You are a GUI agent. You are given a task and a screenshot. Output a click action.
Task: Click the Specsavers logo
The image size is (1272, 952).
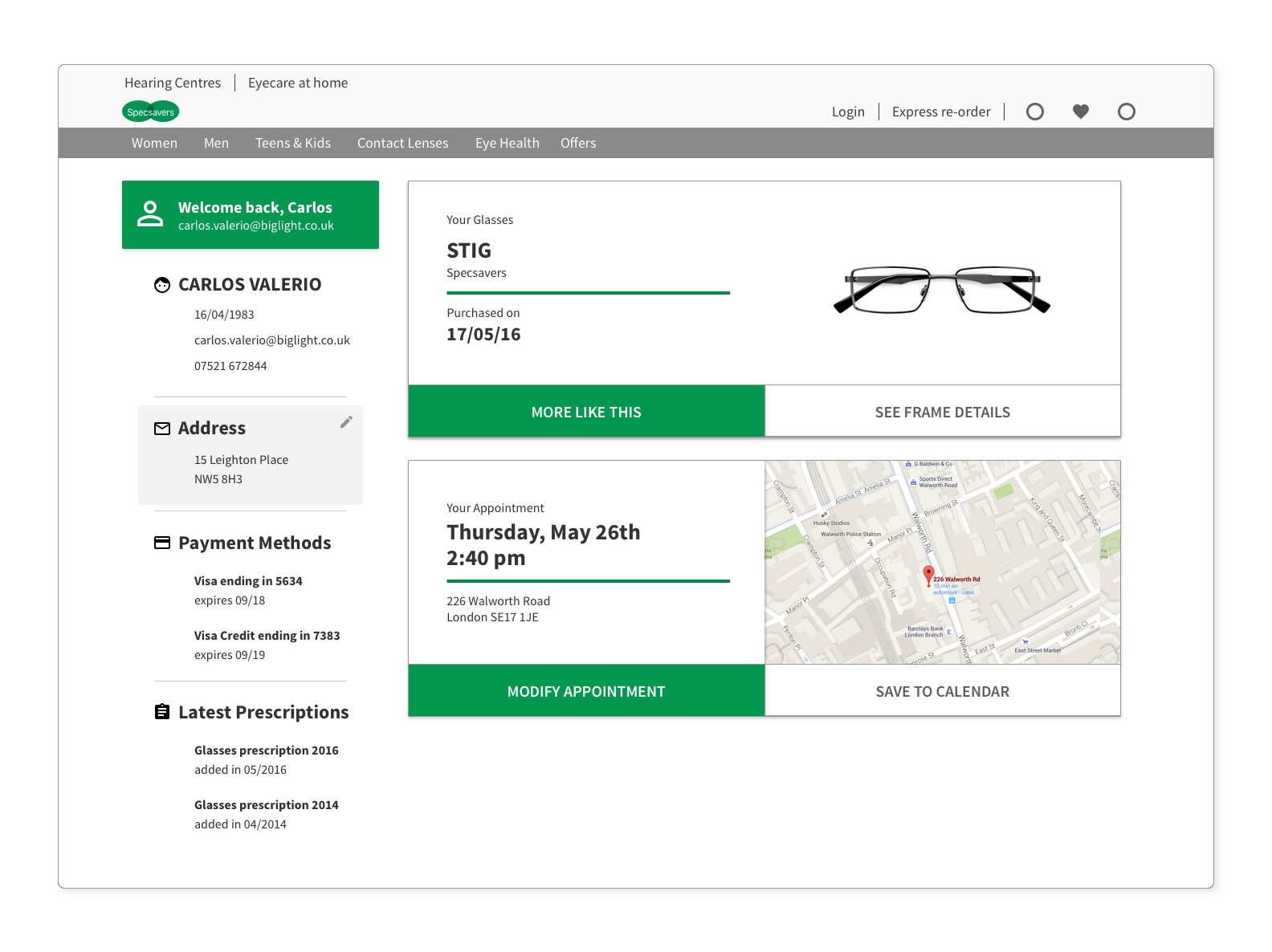(x=150, y=112)
